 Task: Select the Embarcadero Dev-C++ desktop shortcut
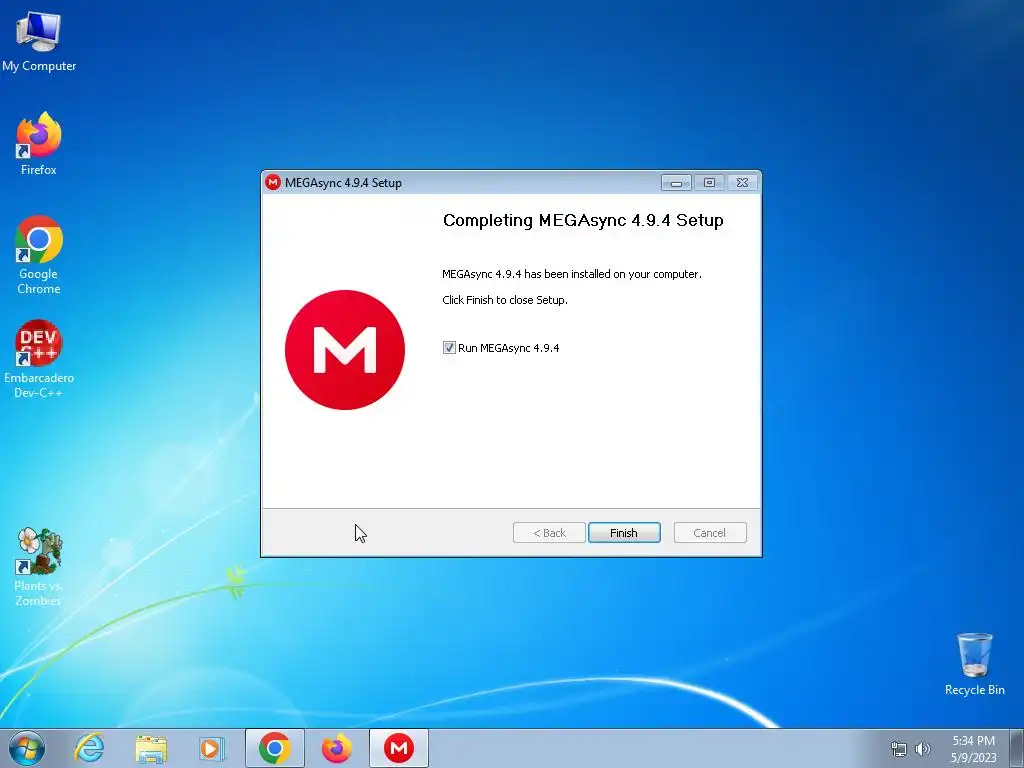click(39, 359)
